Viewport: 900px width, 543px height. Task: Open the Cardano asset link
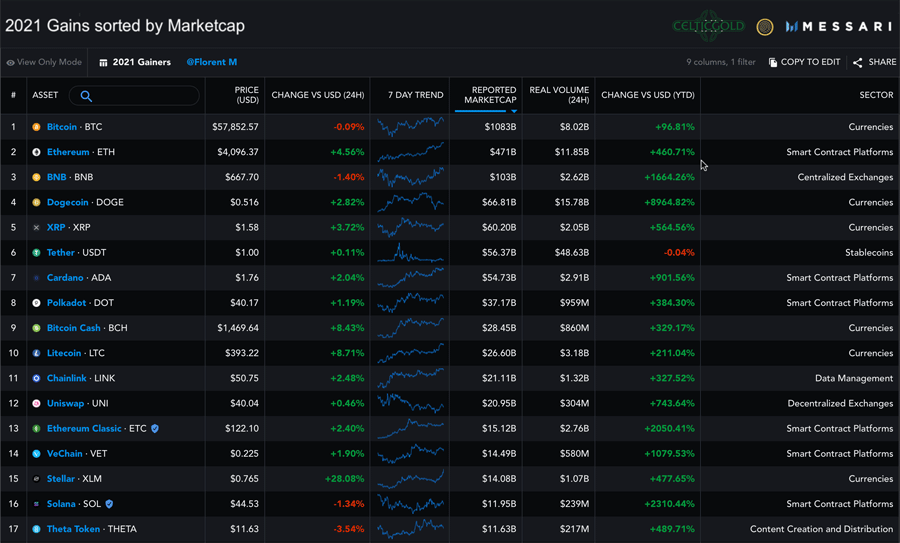65,278
